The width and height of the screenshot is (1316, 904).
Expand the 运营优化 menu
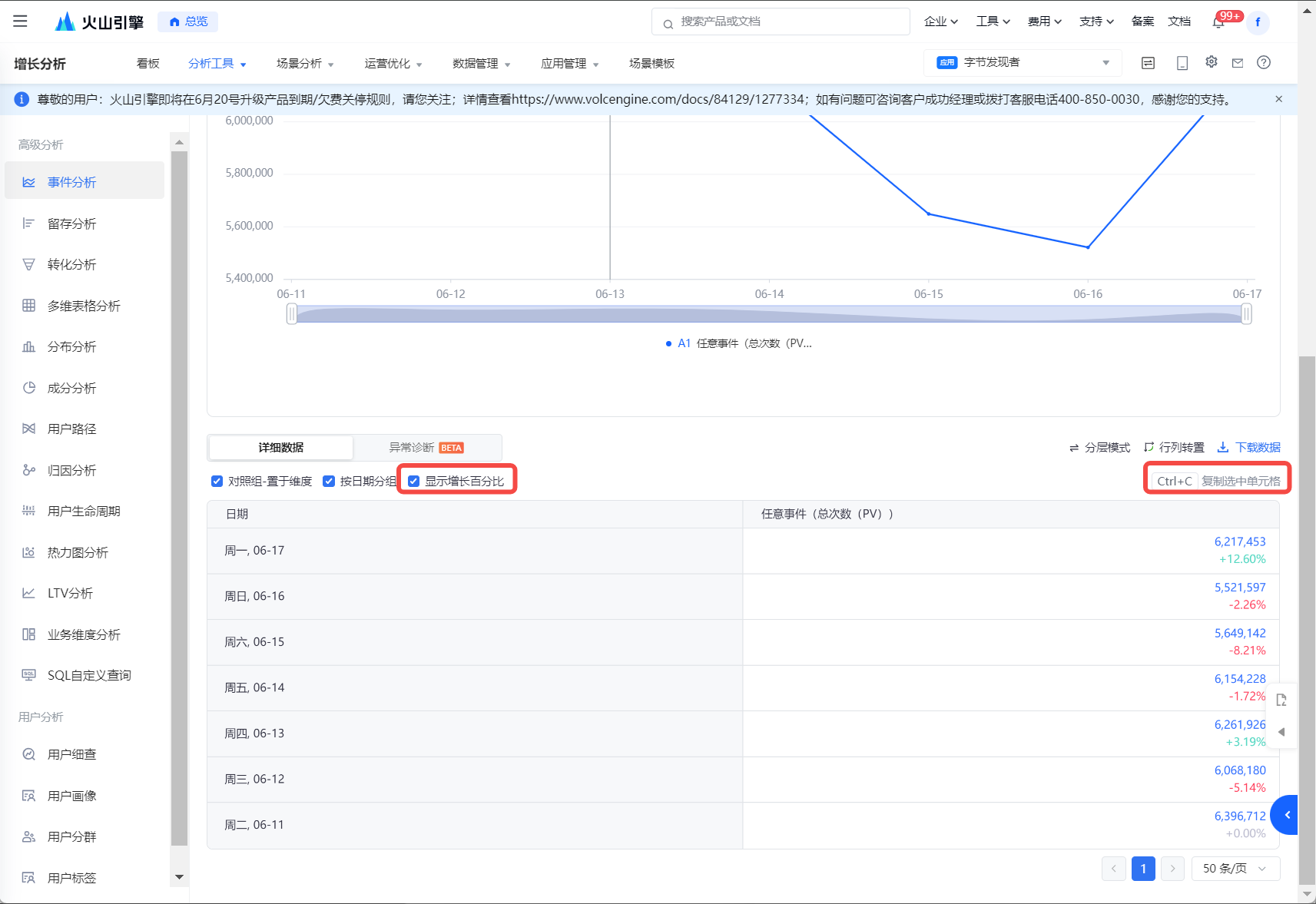pyautogui.click(x=393, y=64)
